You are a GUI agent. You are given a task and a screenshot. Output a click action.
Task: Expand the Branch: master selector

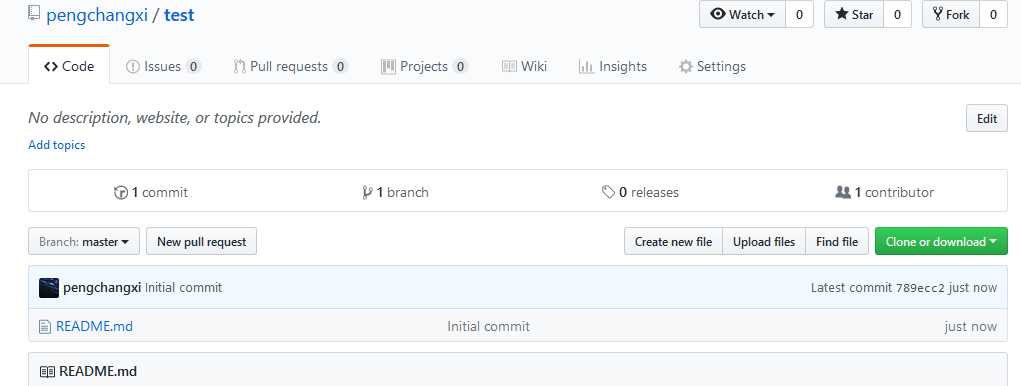(84, 241)
